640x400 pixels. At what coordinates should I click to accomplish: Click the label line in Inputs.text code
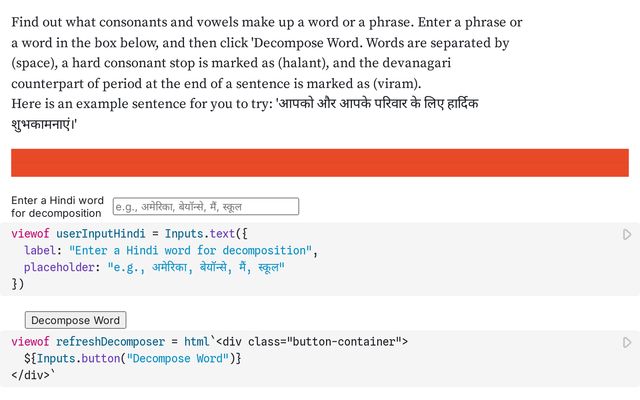(170, 250)
